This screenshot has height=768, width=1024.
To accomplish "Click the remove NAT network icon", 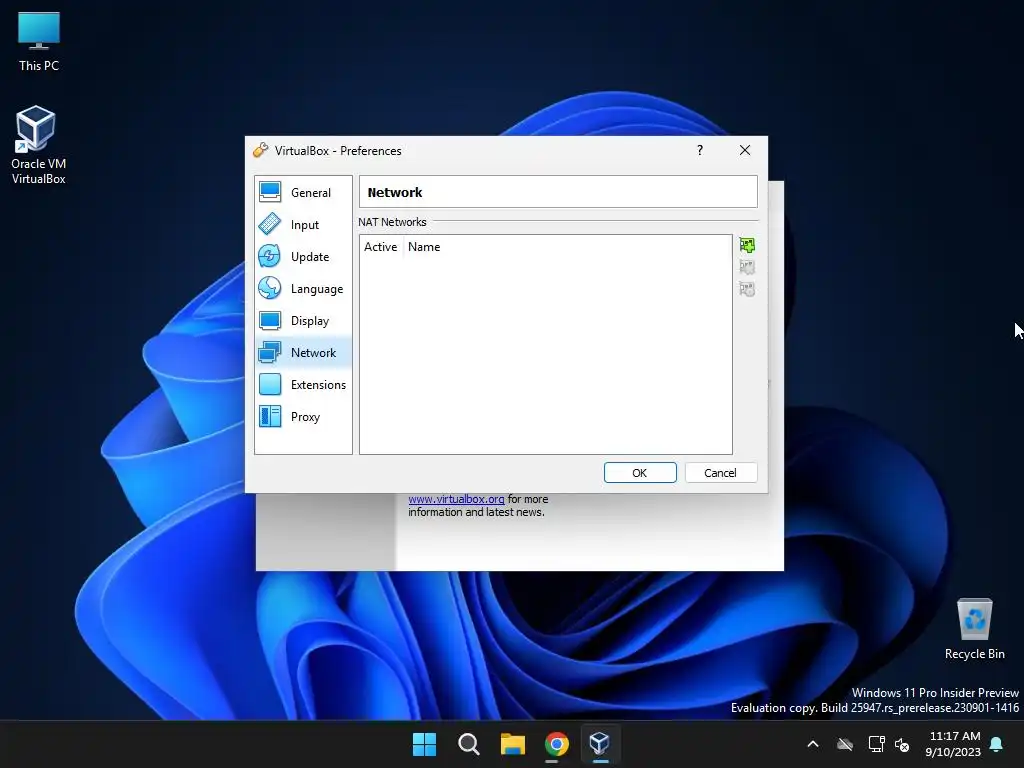I will 747,267.
